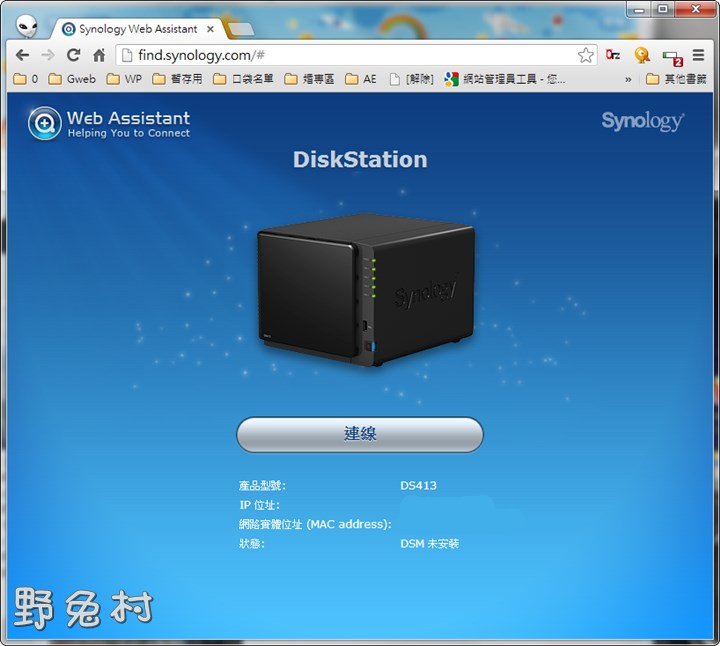Screen dimensions: 720x646
Task: Open the 暫存用 bookmarks folder
Action: click(177, 79)
